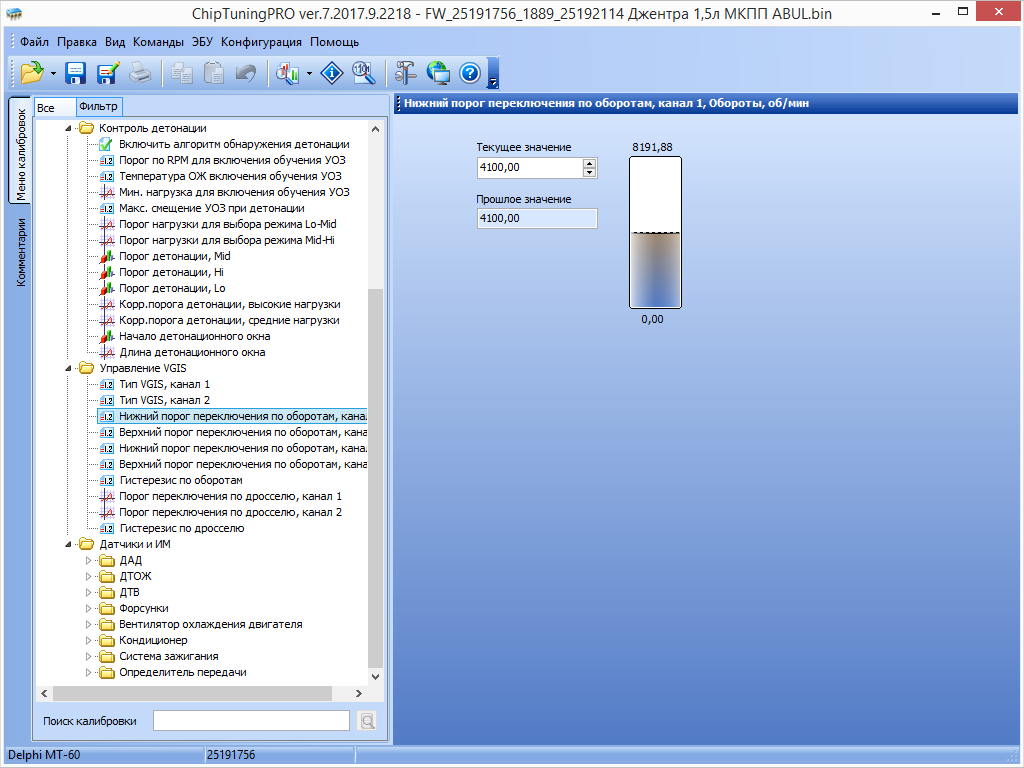Select Температура ОЖ включения обучения УОЗ

[230, 176]
